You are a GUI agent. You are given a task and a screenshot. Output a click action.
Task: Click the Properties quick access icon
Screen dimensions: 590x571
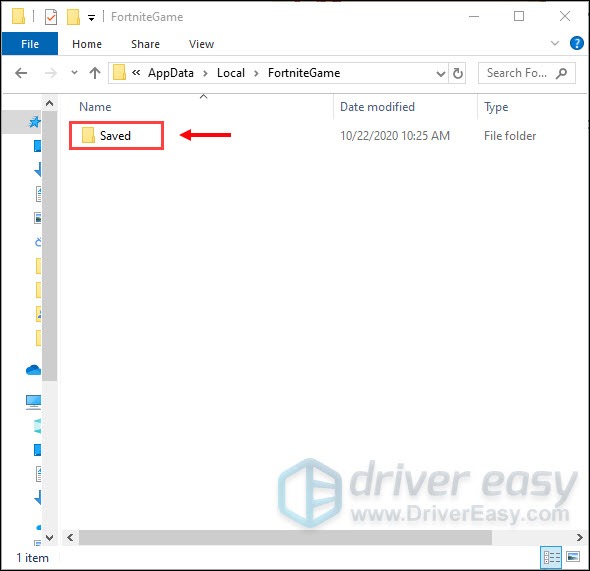pyautogui.click(x=51, y=17)
